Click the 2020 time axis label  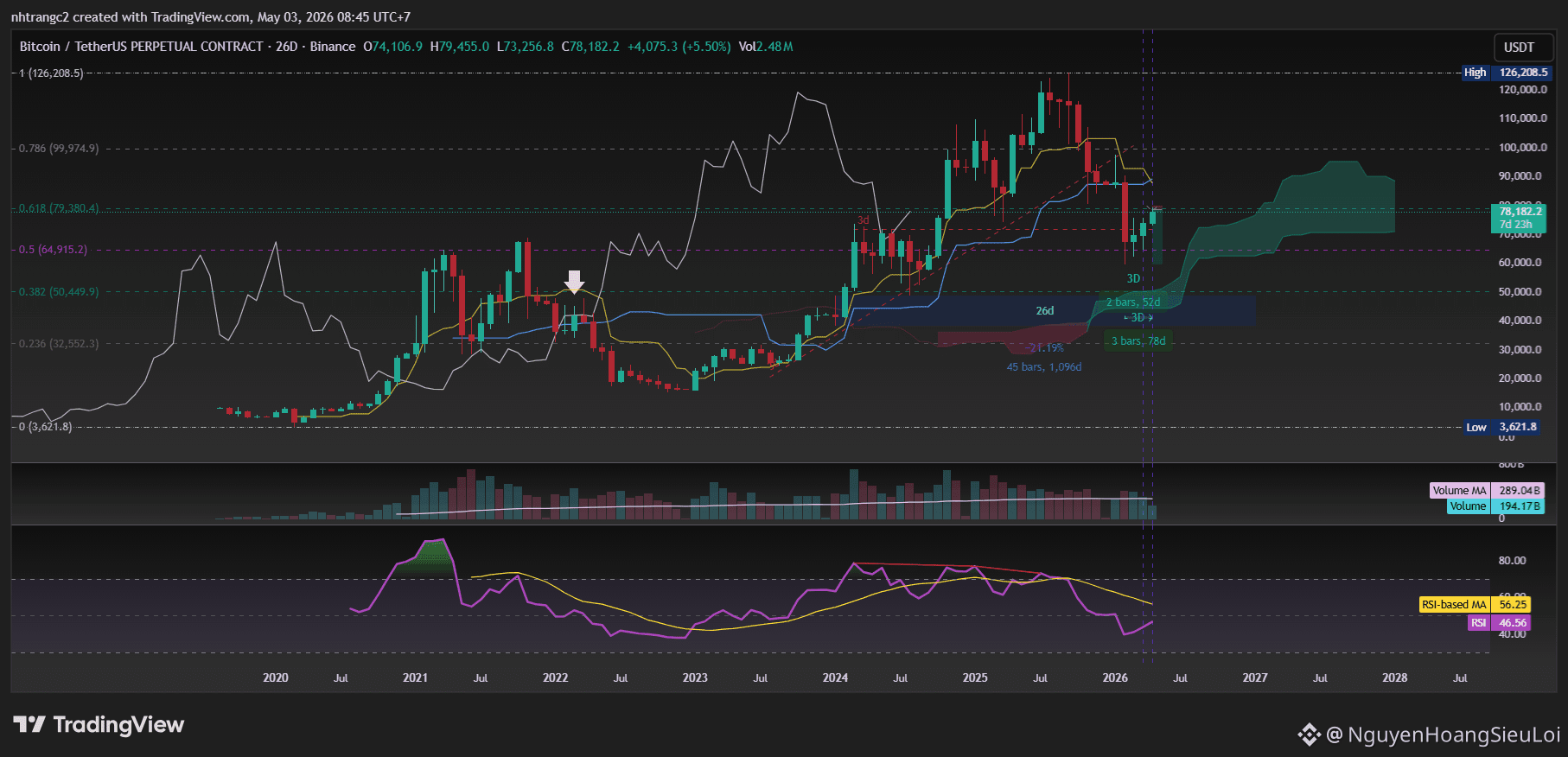[x=276, y=677]
